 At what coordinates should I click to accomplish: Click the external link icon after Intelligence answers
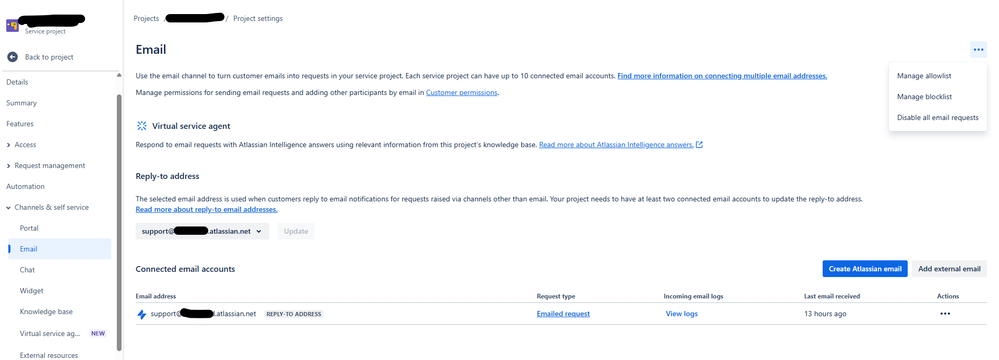point(700,145)
